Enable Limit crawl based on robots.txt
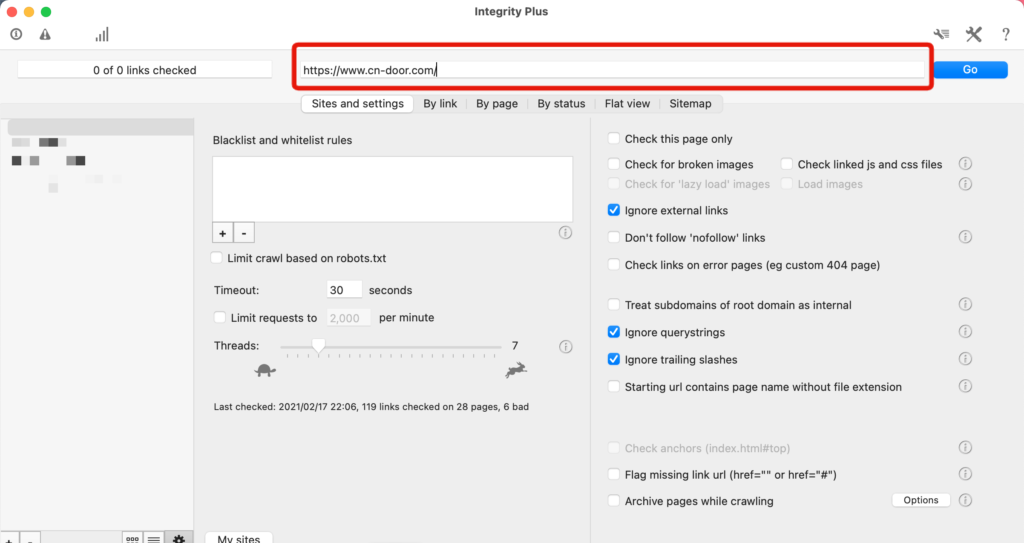The width and height of the screenshot is (1024, 543). (x=216, y=257)
